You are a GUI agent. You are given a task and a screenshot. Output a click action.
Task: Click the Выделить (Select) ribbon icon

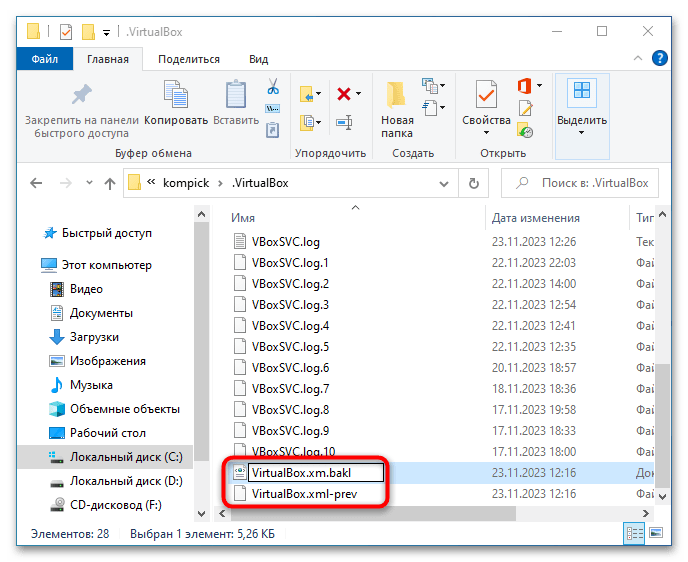pos(582,91)
